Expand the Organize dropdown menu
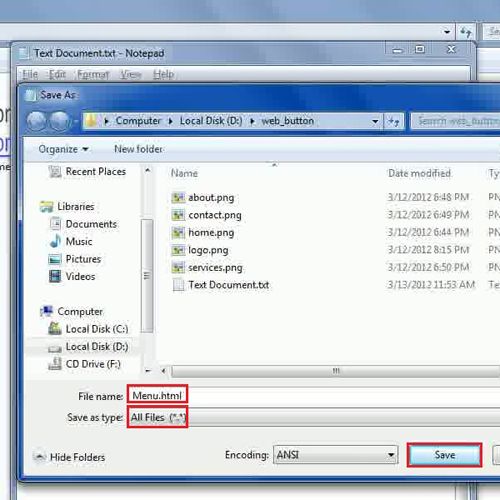The height and width of the screenshot is (500, 500). point(63,149)
